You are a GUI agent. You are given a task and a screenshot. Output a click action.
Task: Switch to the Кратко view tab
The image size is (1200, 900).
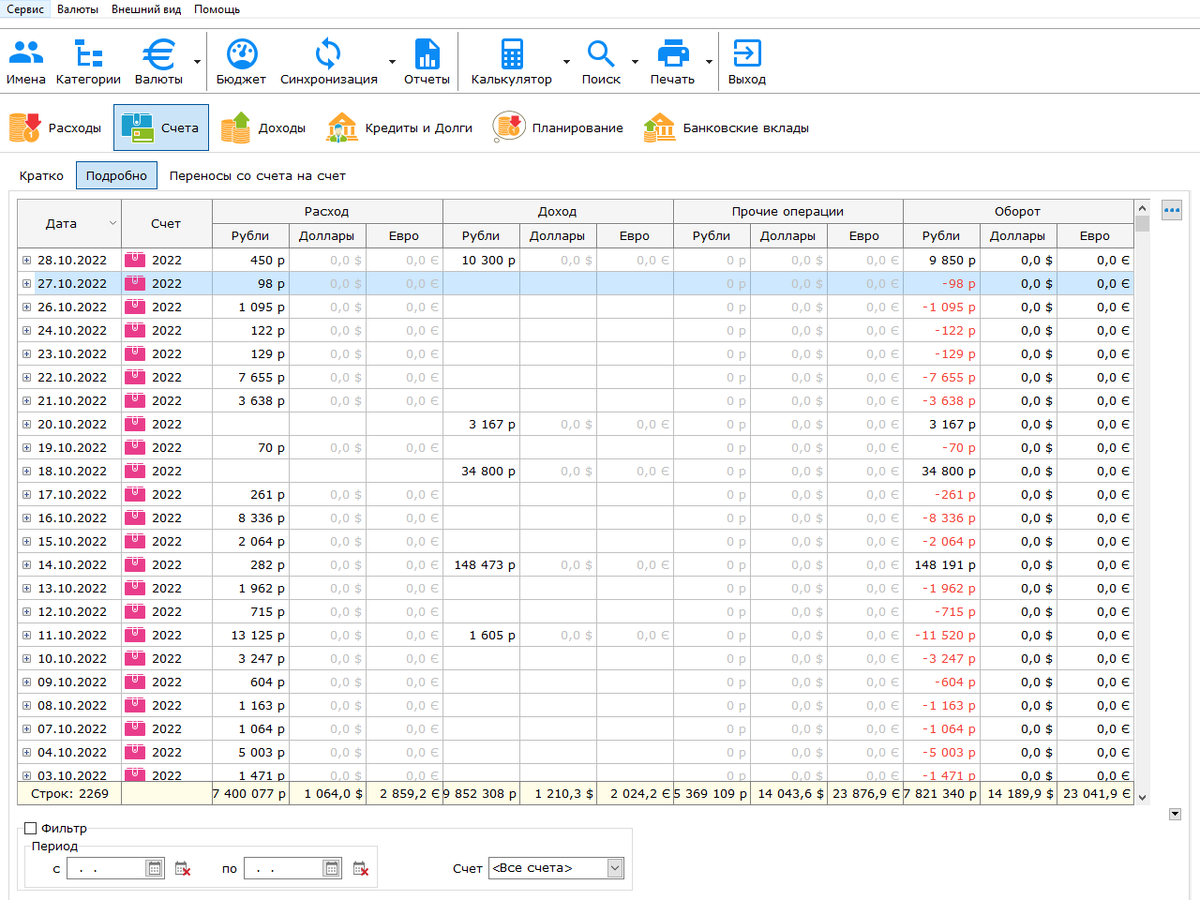pos(41,175)
